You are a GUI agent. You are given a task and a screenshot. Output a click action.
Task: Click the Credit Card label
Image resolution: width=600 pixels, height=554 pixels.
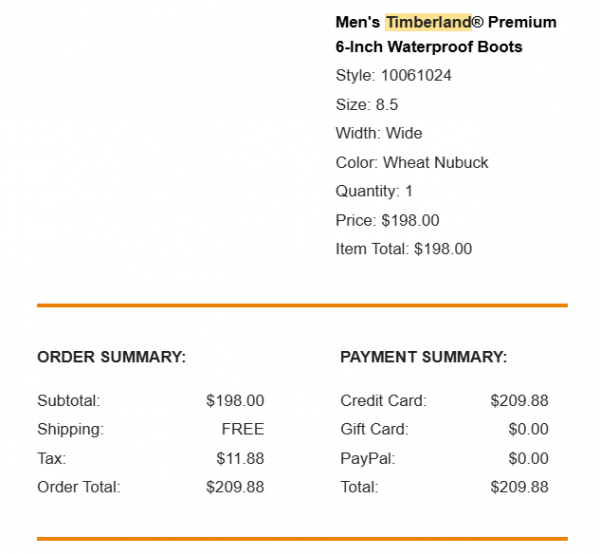[383, 401]
